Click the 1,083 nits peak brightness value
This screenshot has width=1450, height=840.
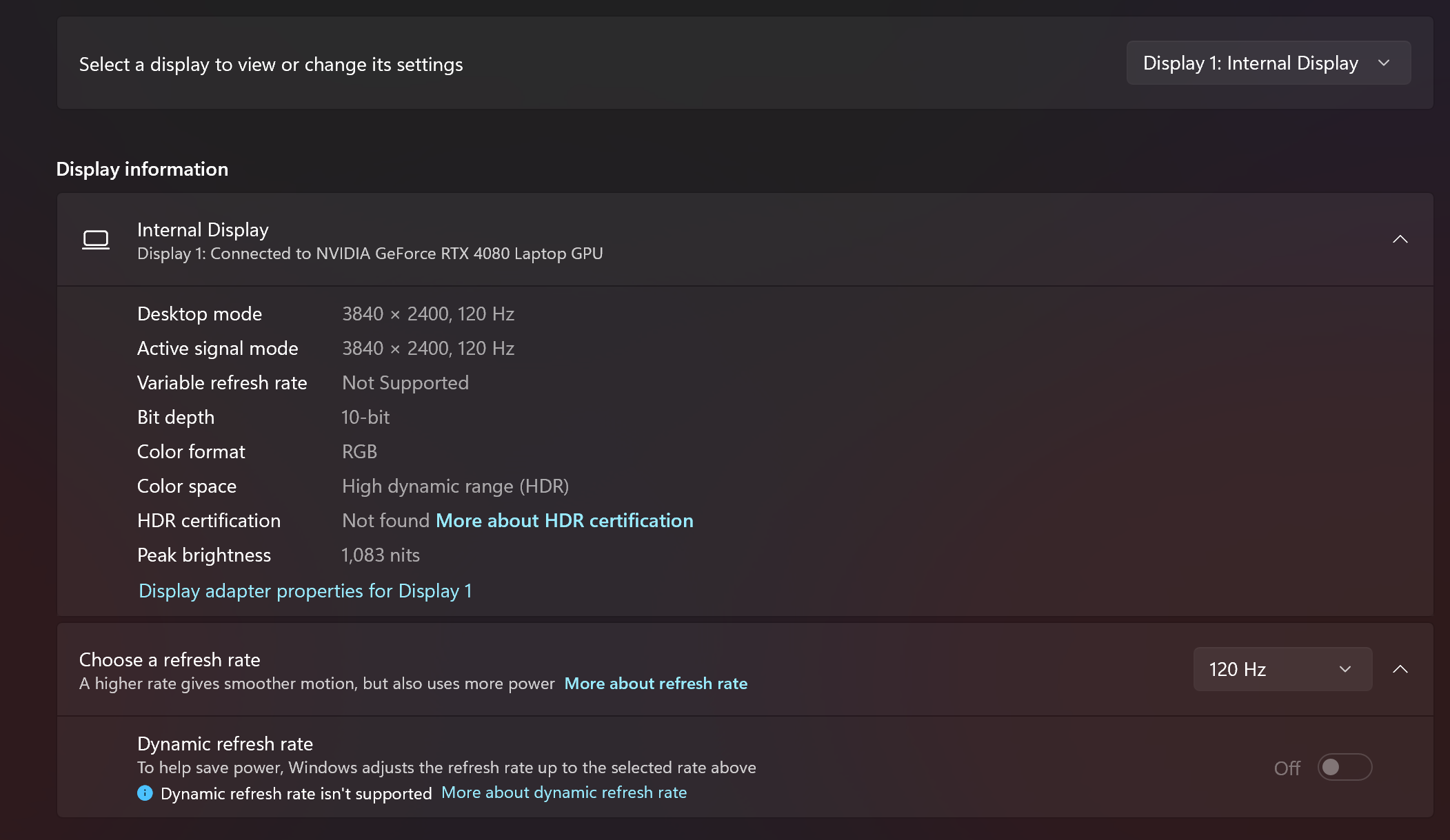[x=381, y=555]
